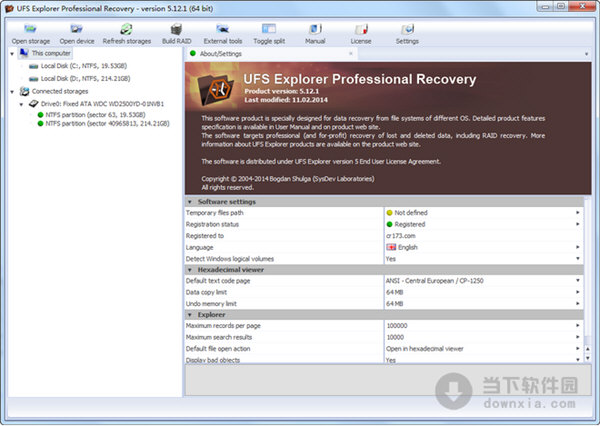This screenshot has height=426, width=600.
Task: Open Default file open action arrow
Action: (x=578, y=348)
